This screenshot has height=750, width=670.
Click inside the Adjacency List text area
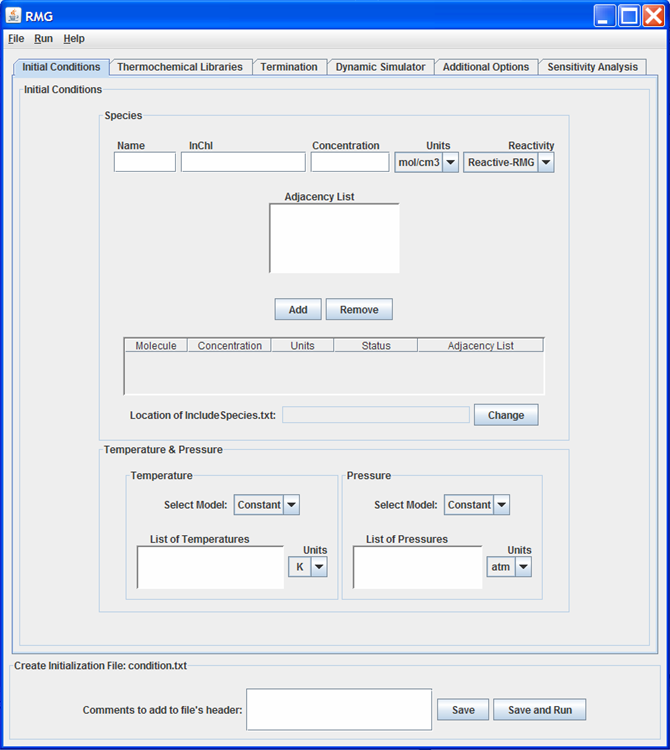(x=334, y=238)
